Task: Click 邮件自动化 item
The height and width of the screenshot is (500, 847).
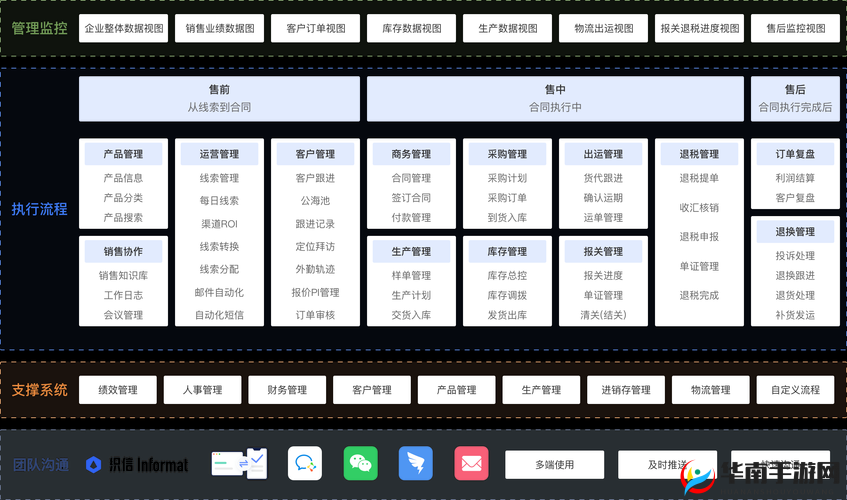Action: [219, 293]
